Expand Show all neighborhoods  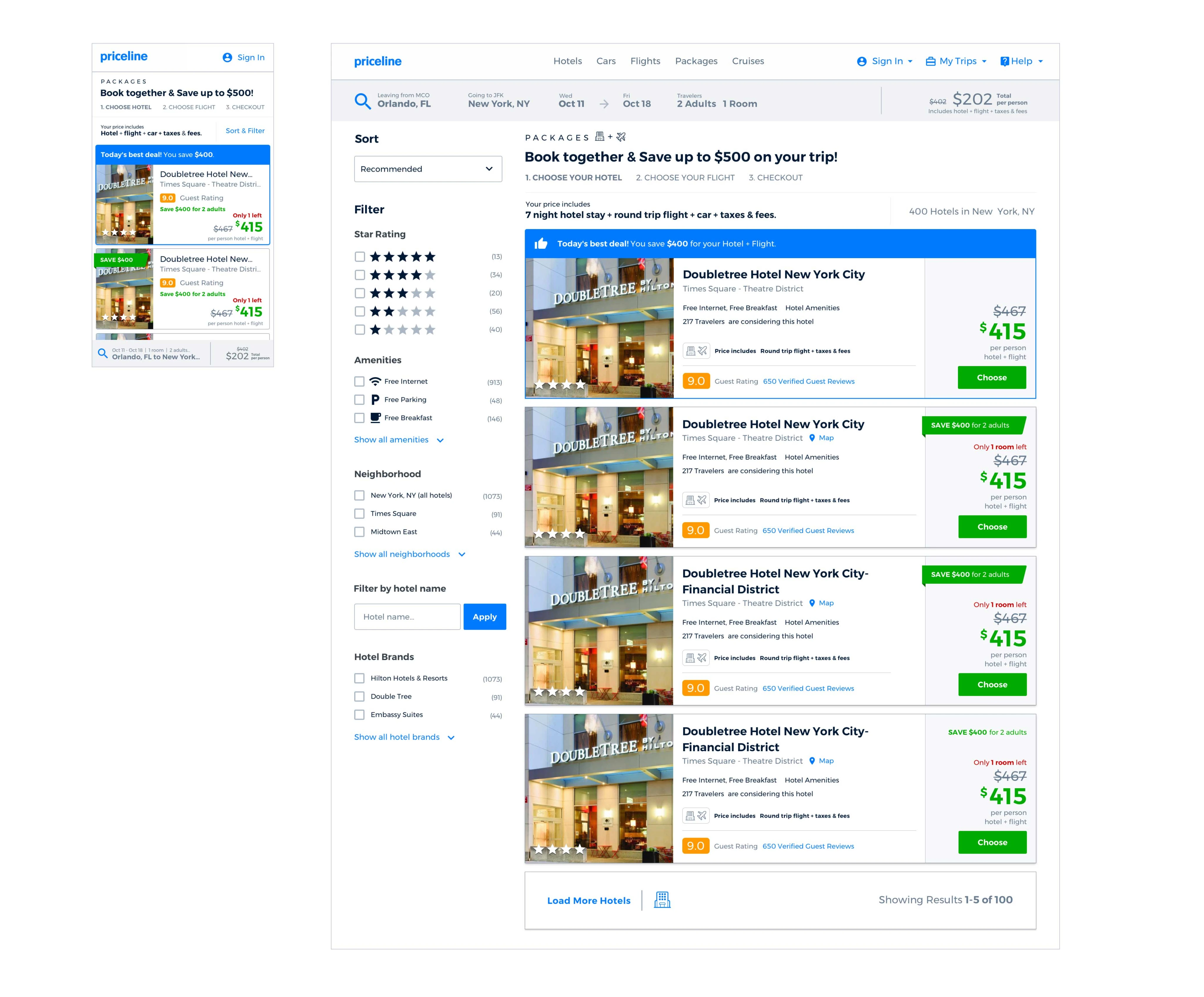pos(410,555)
